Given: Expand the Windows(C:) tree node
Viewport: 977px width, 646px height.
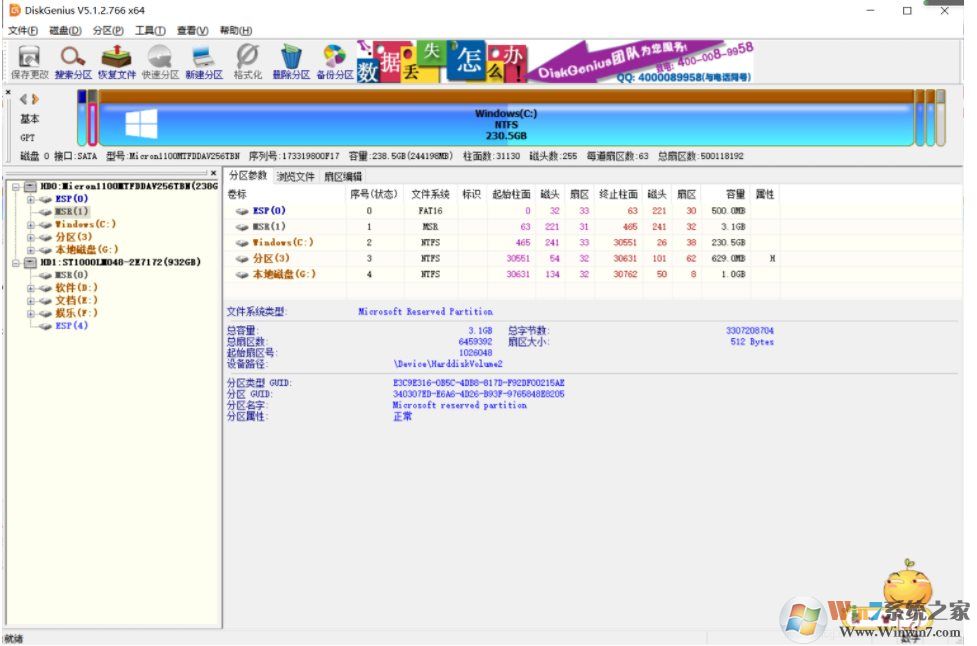Looking at the screenshot, I should click(x=31, y=224).
